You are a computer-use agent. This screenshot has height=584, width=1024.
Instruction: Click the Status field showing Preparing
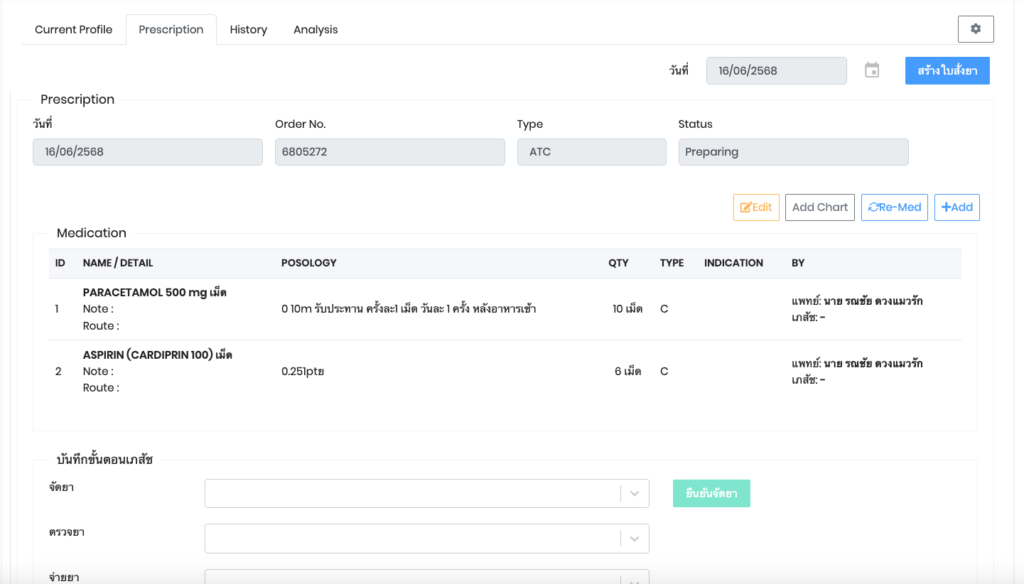pyautogui.click(x=792, y=152)
